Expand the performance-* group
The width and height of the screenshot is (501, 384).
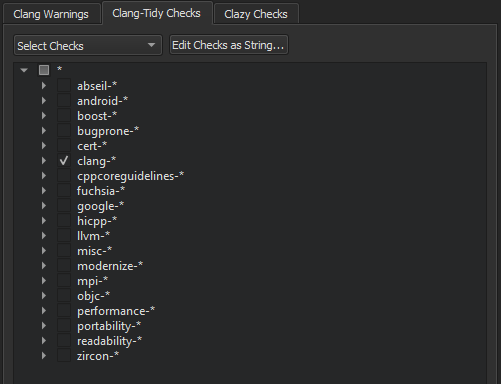[x=44, y=311]
